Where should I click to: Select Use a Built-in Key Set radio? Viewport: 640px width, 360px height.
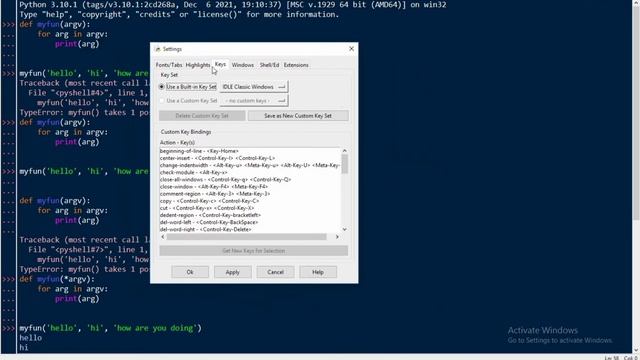tap(188, 87)
